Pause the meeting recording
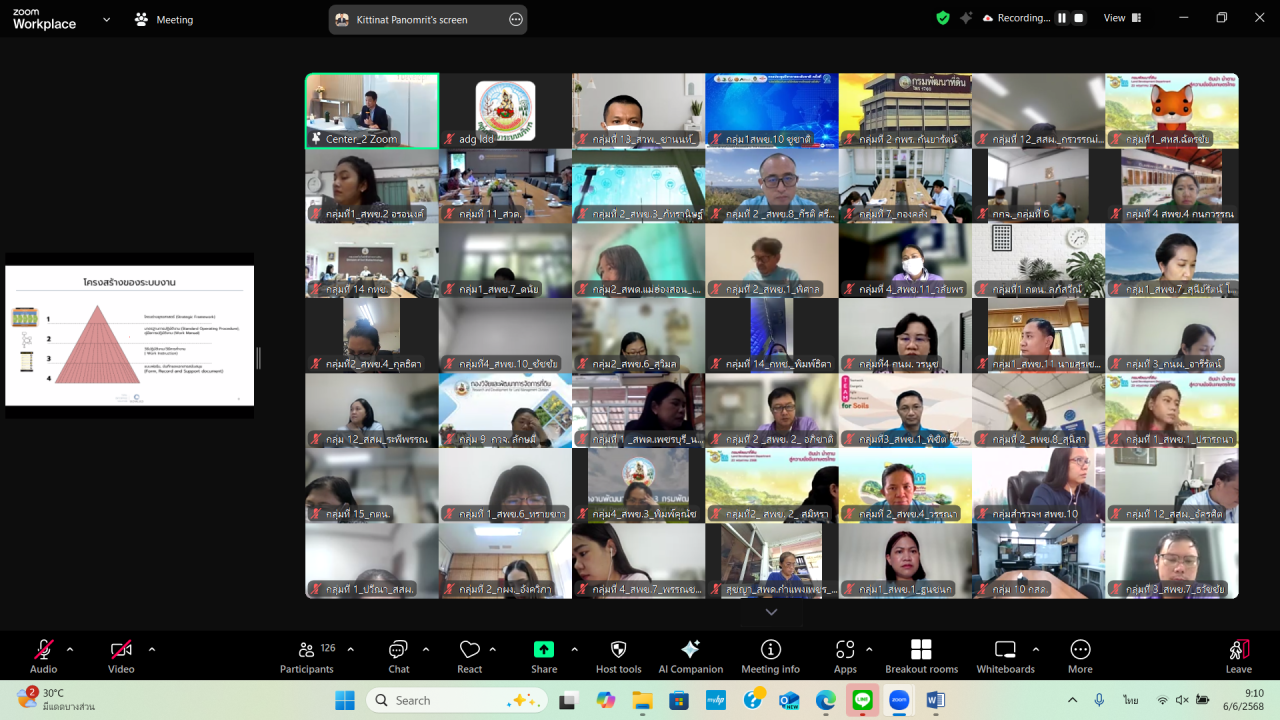Image resolution: width=1280 pixels, height=720 pixels. click(x=1062, y=18)
